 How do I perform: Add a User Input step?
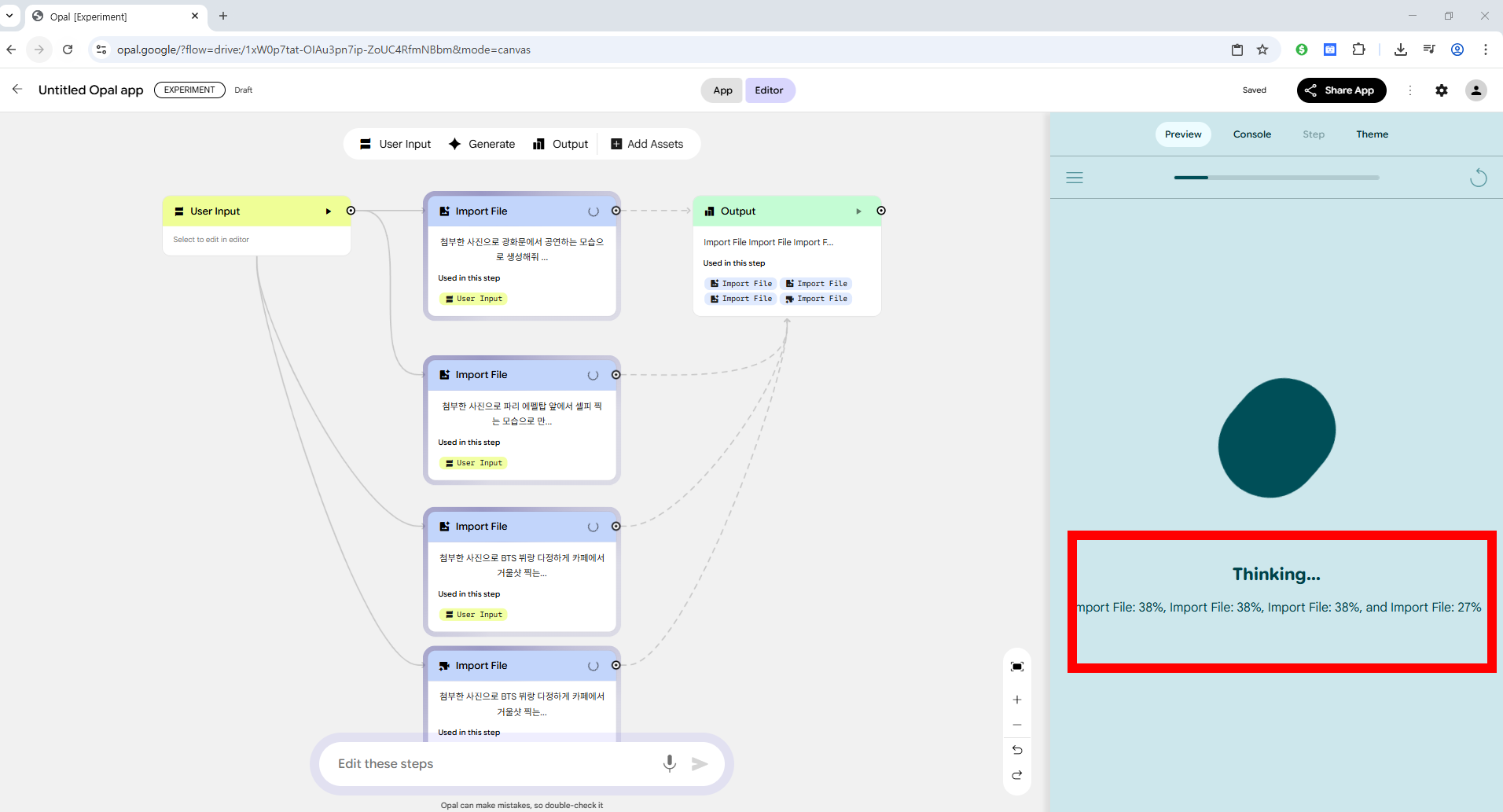tap(395, 144)
